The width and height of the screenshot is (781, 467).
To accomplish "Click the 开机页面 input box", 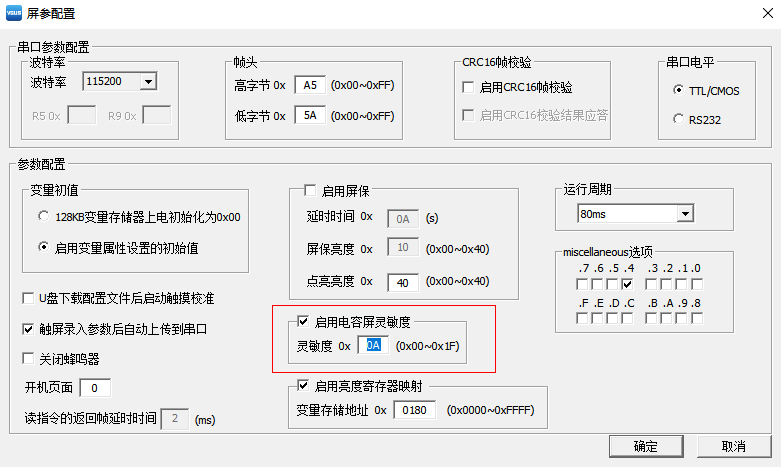I will 94,388.
